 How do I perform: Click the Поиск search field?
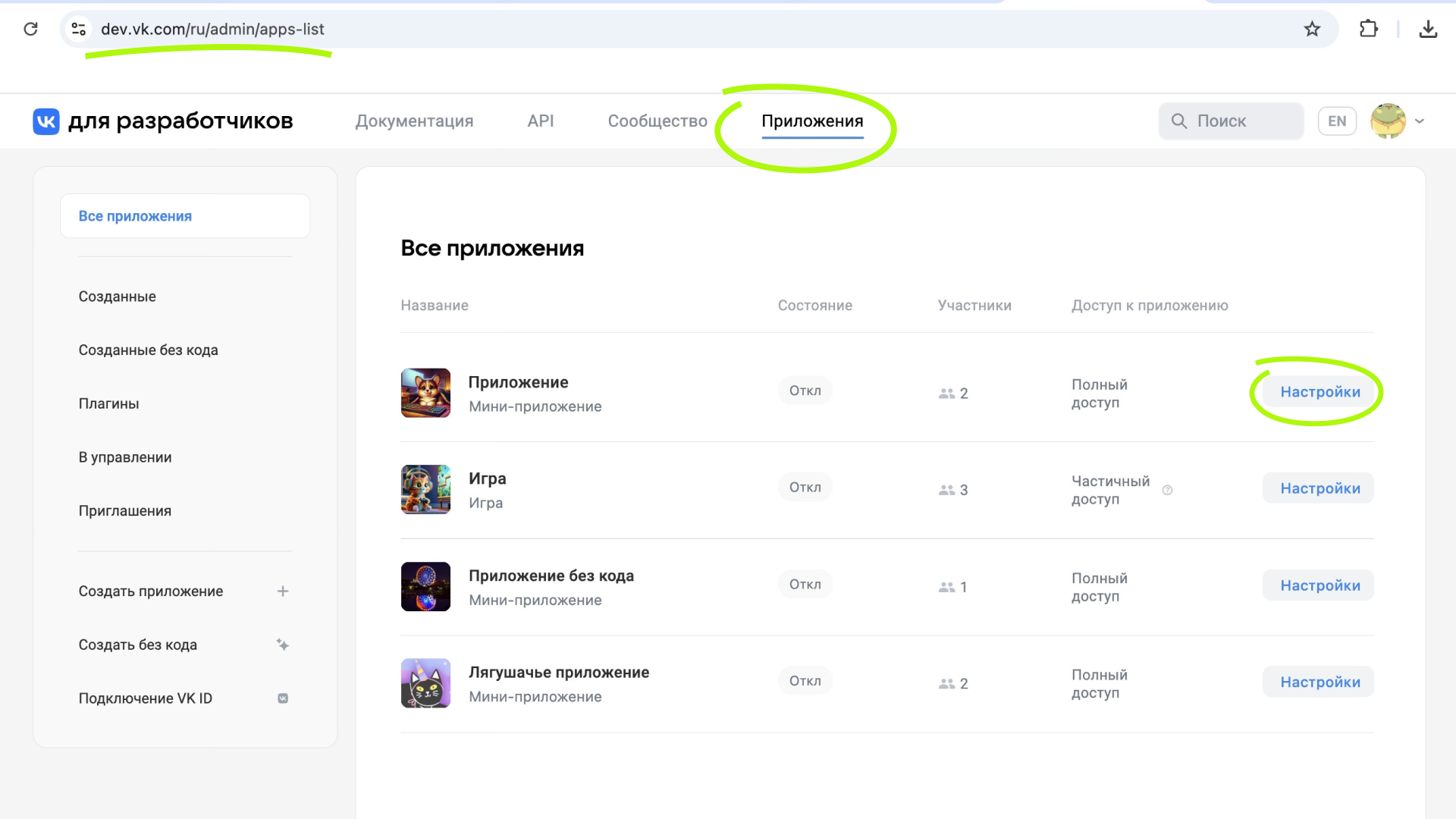1231,121
